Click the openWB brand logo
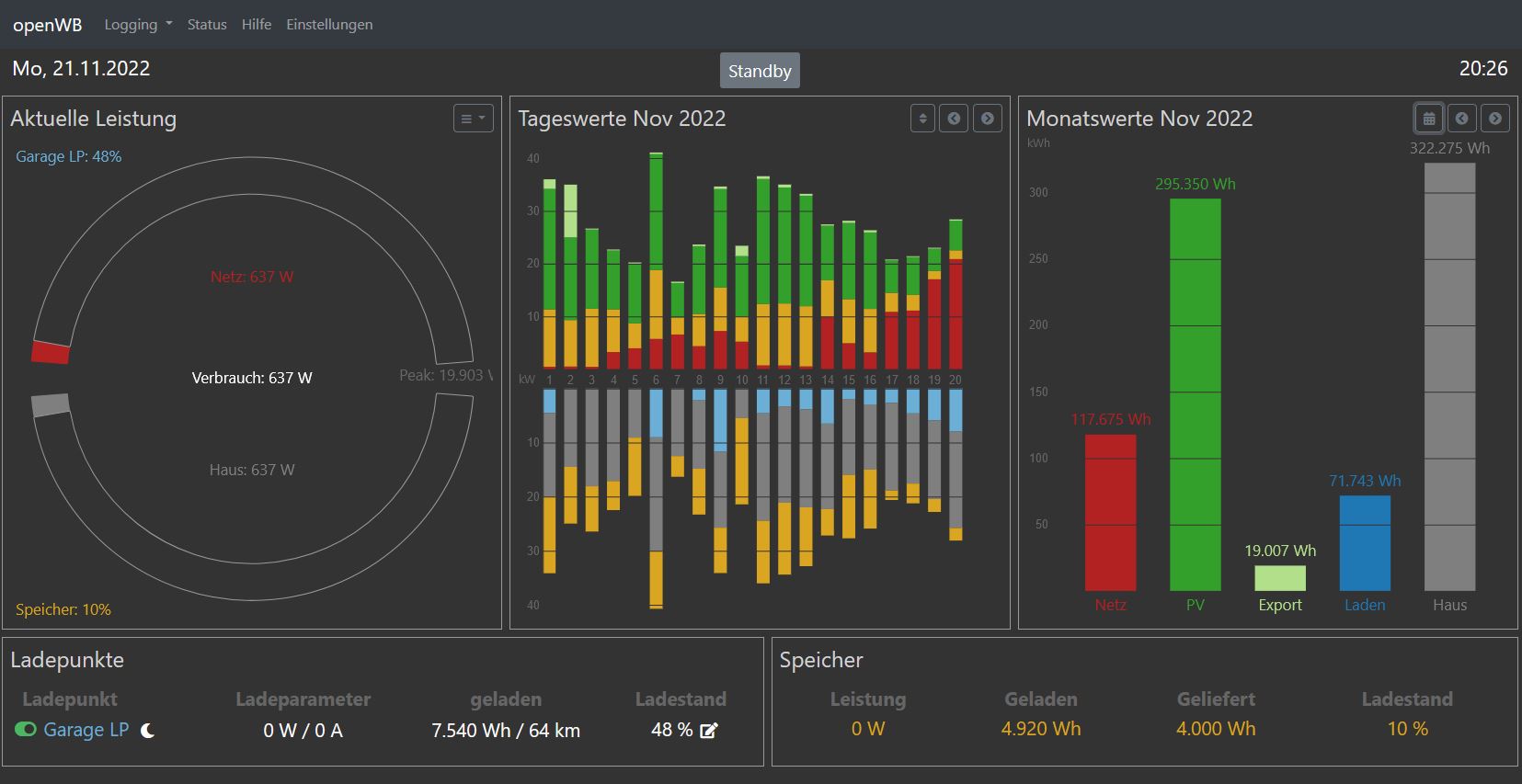Screen dimensions: 1522x784 [x=47, y=25]
